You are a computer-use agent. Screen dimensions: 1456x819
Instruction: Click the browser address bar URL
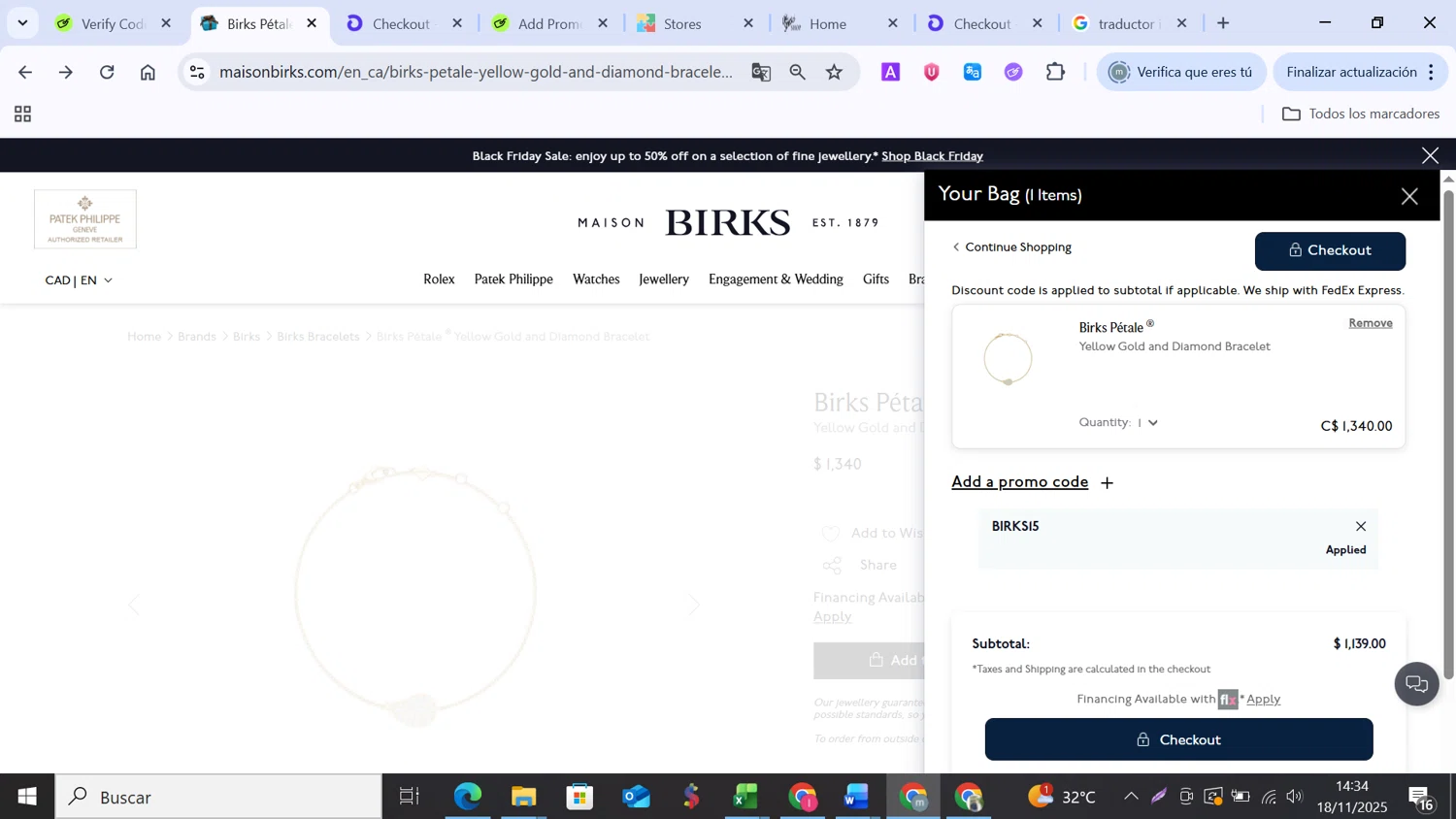476,72
